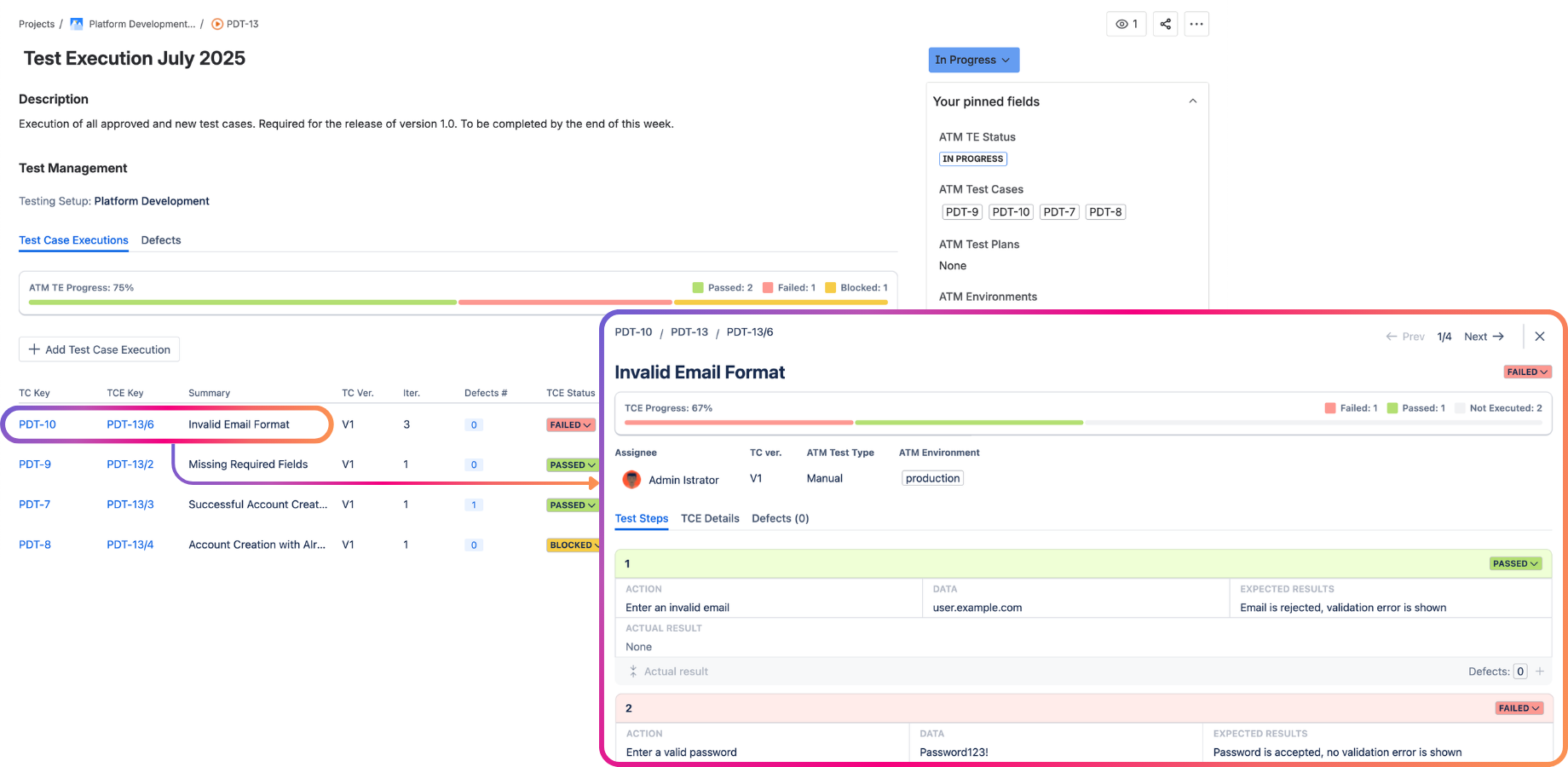
Task: Open the FAILED status dropdown for Invalid Email Format
Action: (x=1527, y=372)
